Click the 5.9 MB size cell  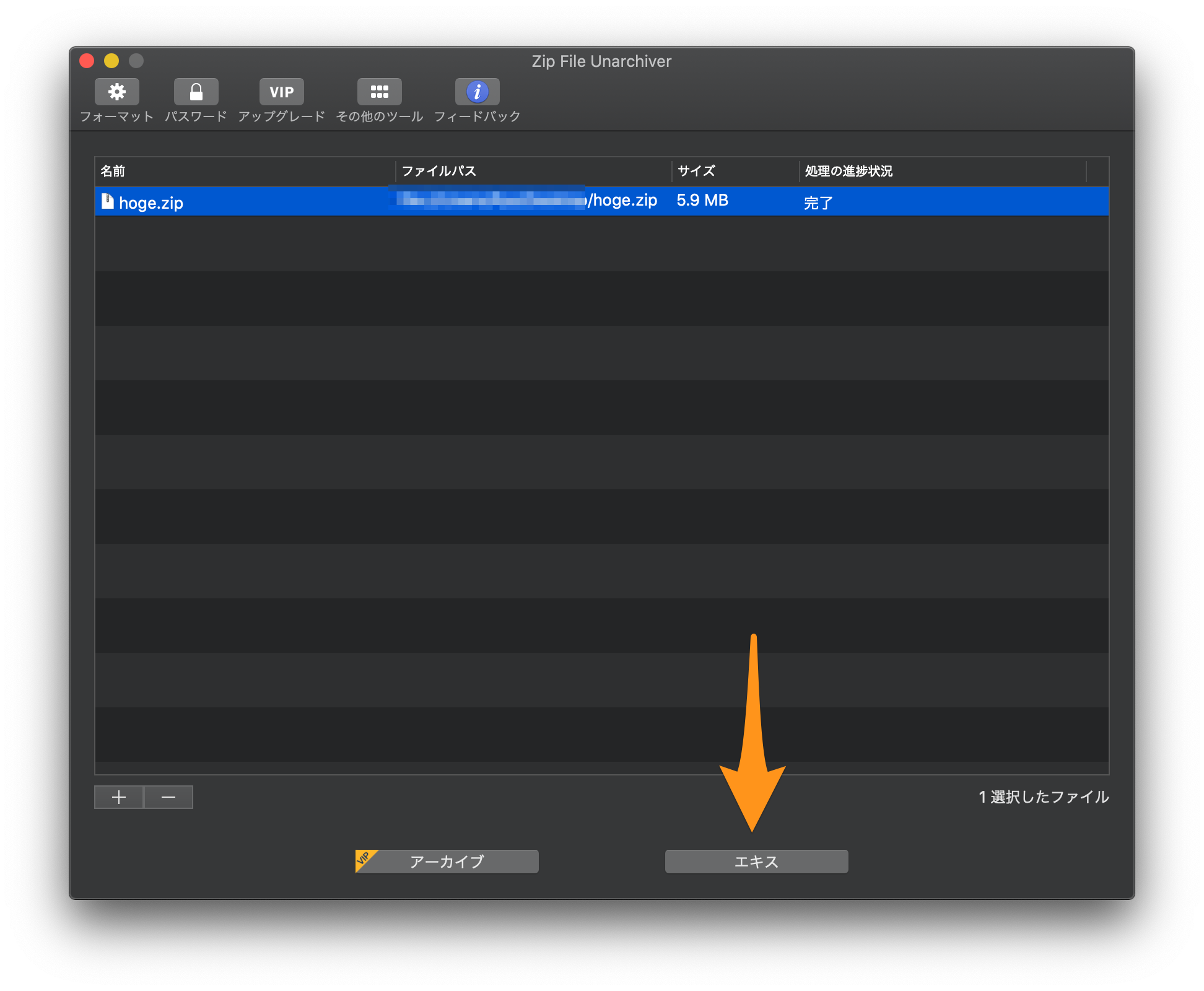coord(702,201)
